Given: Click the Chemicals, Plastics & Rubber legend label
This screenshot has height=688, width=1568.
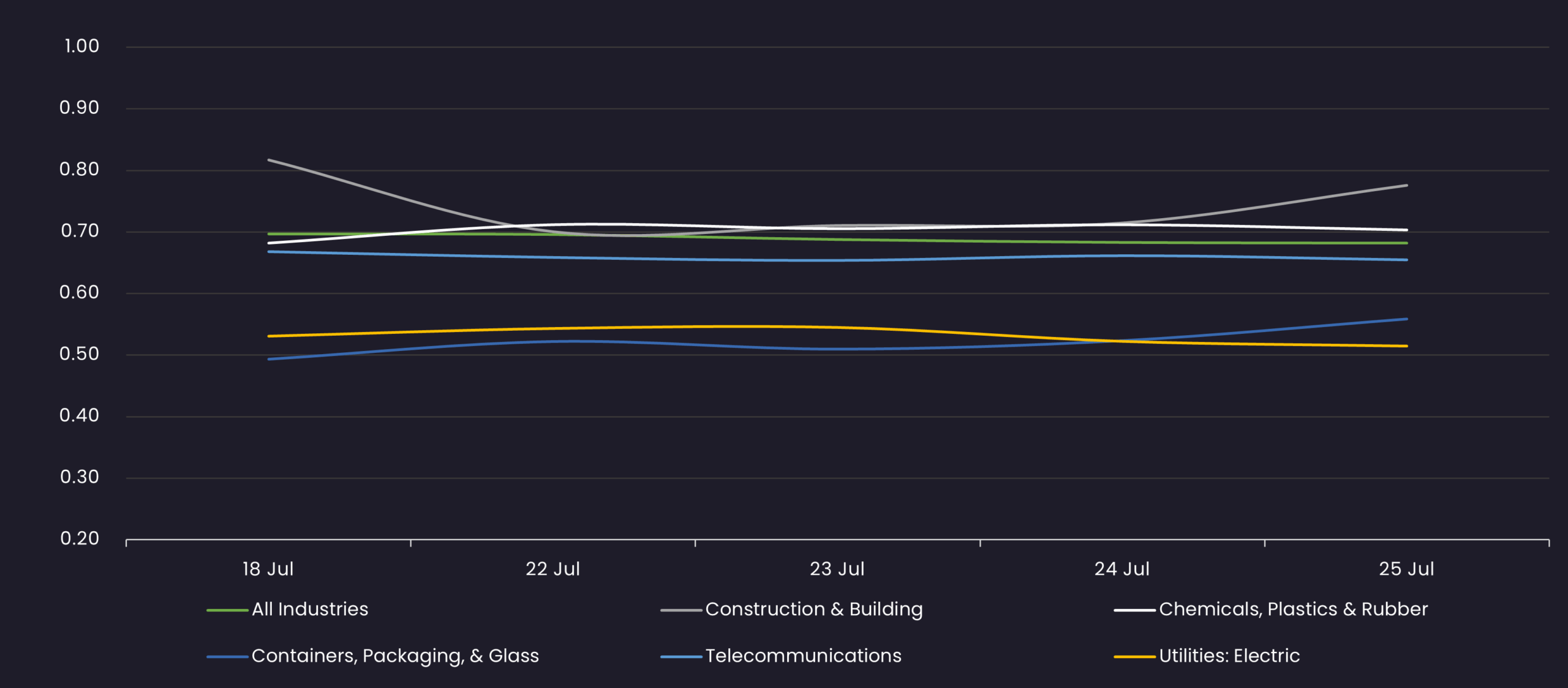Looking at the screenshot, I should pyautogui.click(x=1293, y=609).
